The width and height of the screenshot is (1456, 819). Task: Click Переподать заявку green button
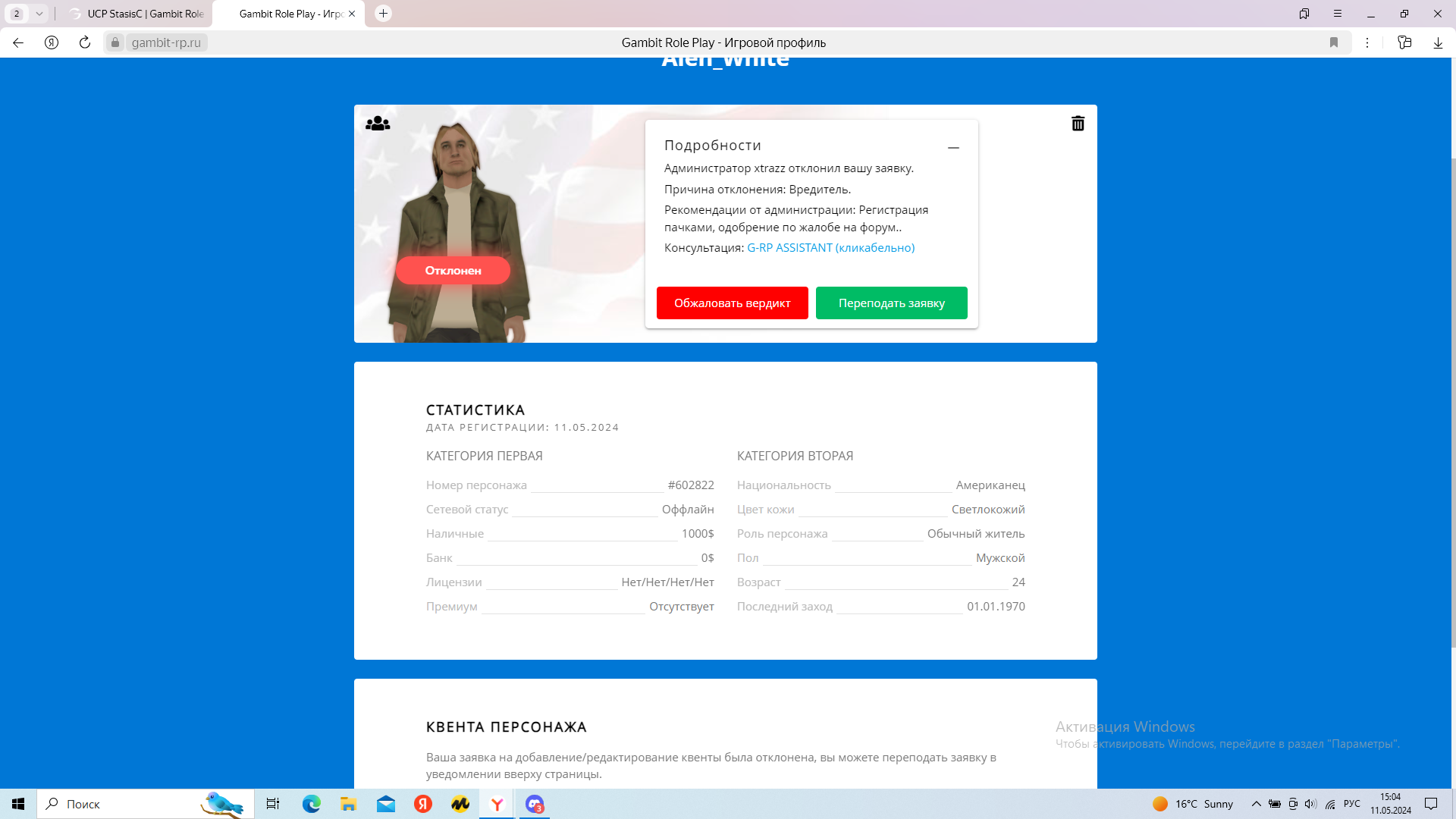(x=891, y=303)
